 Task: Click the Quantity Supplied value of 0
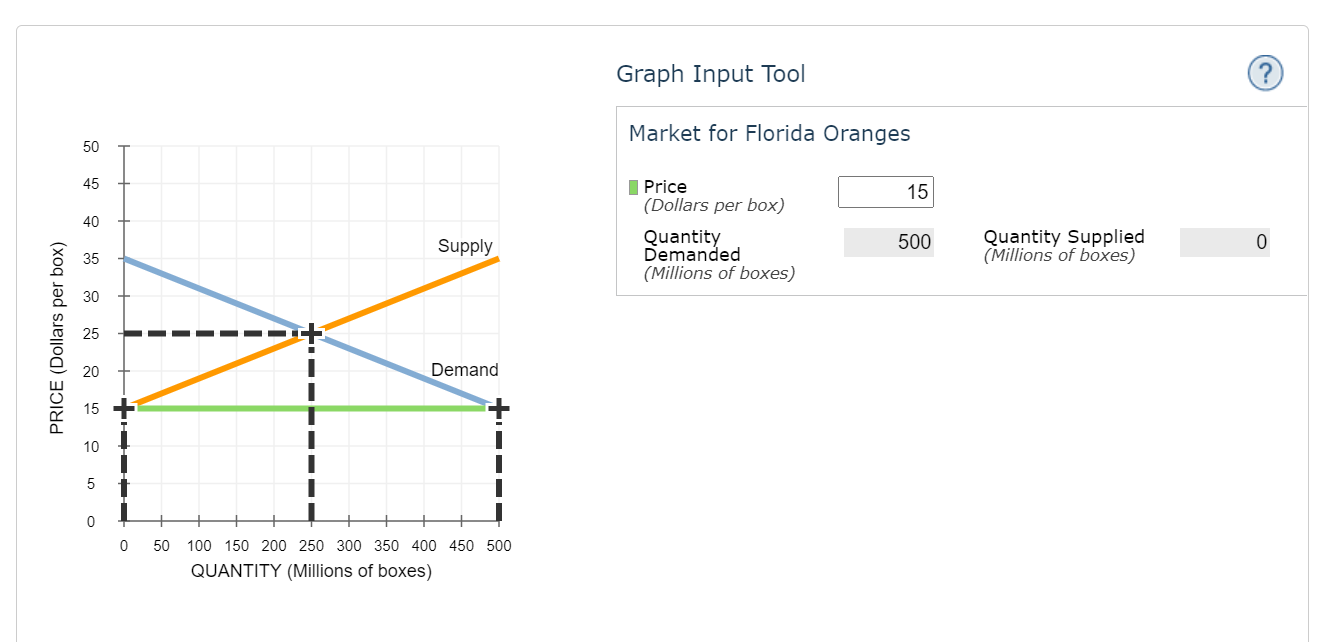(x=1225, y=243)
